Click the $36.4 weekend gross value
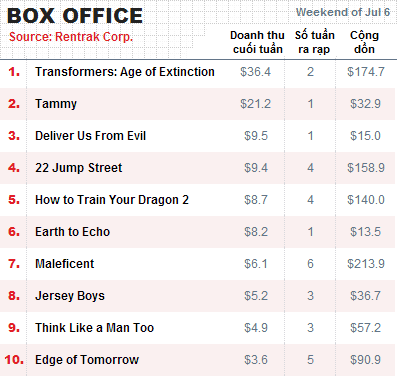This screenshot has height=376, width=397. [x=255, y=72]
